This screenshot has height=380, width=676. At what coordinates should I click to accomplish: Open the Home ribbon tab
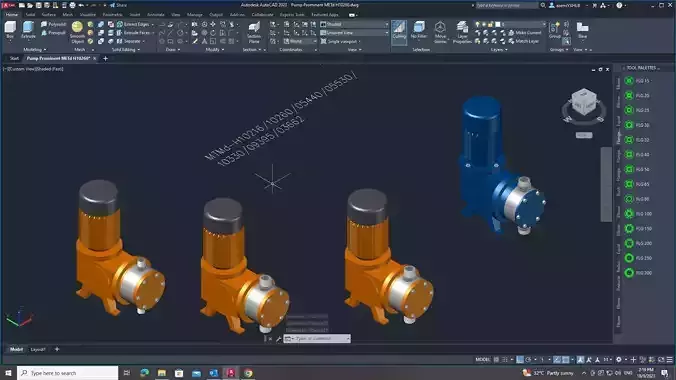point(12,15)
